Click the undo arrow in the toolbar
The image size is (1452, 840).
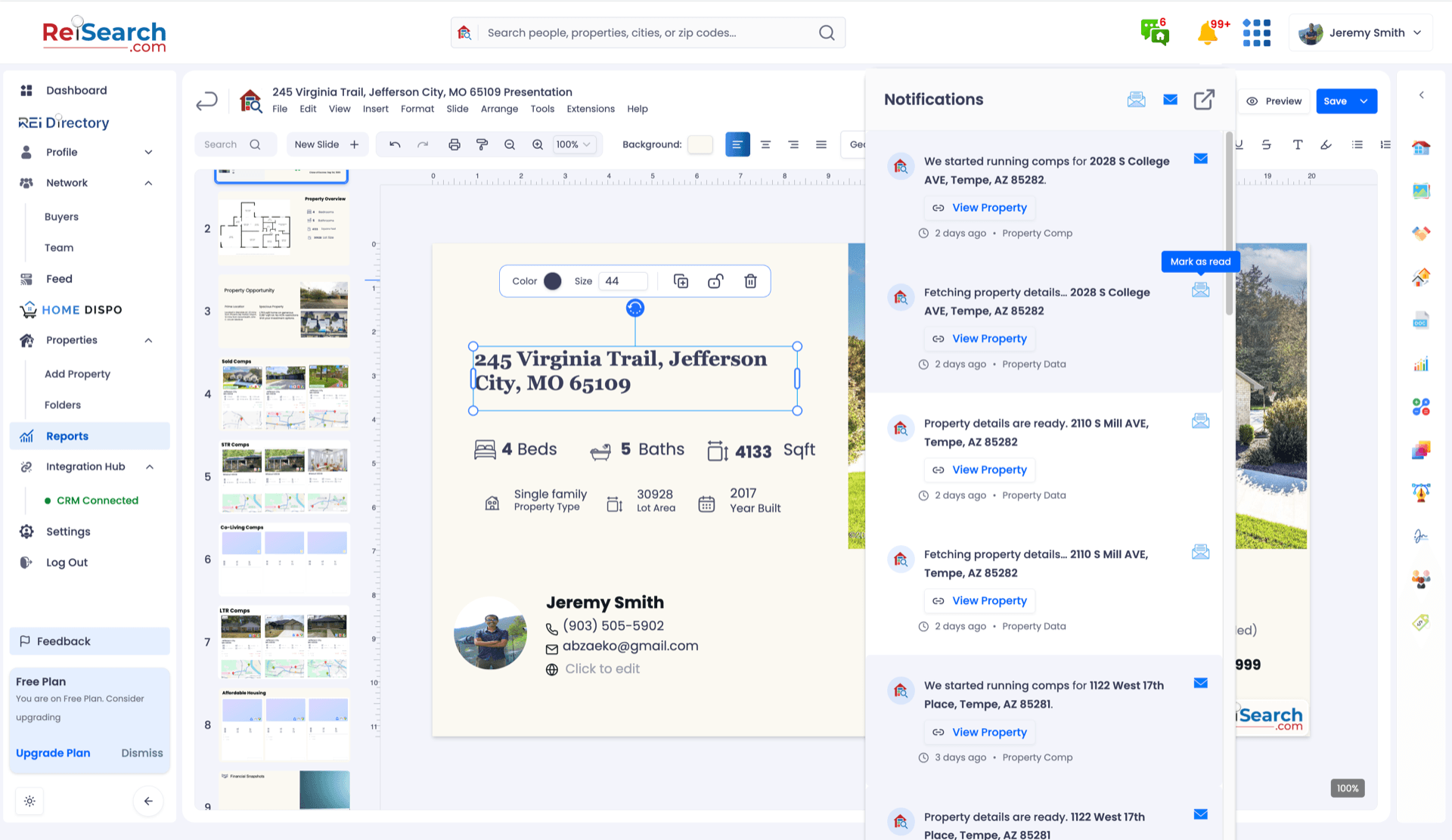pyautogui.click(x=395, y=144)
